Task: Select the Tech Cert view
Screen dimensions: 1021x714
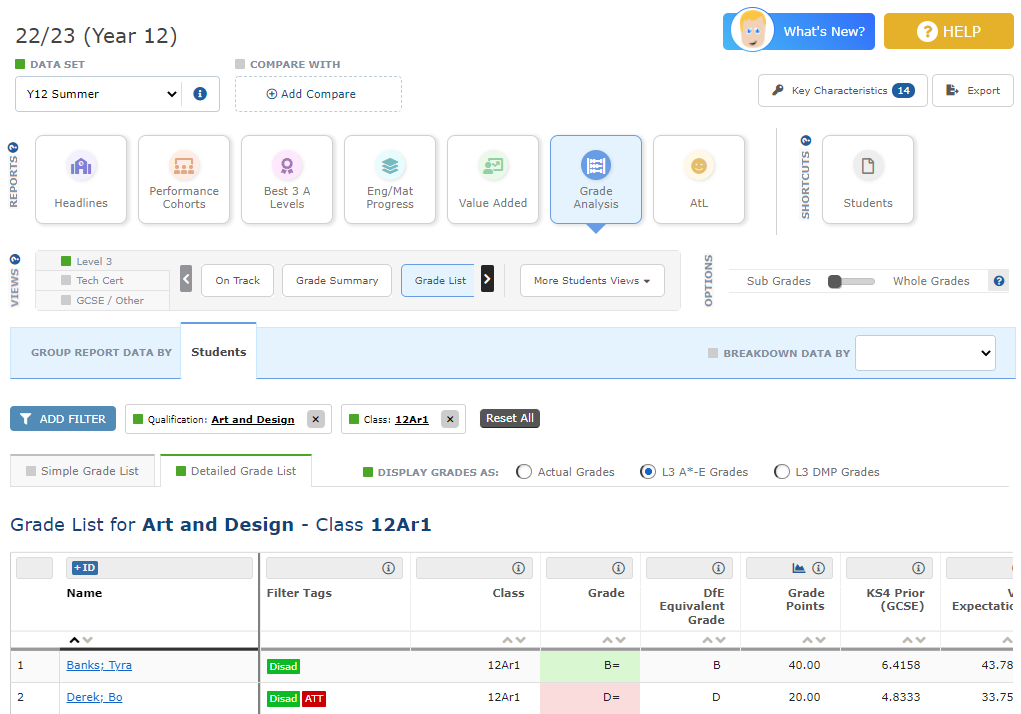Action: [102, 281]
